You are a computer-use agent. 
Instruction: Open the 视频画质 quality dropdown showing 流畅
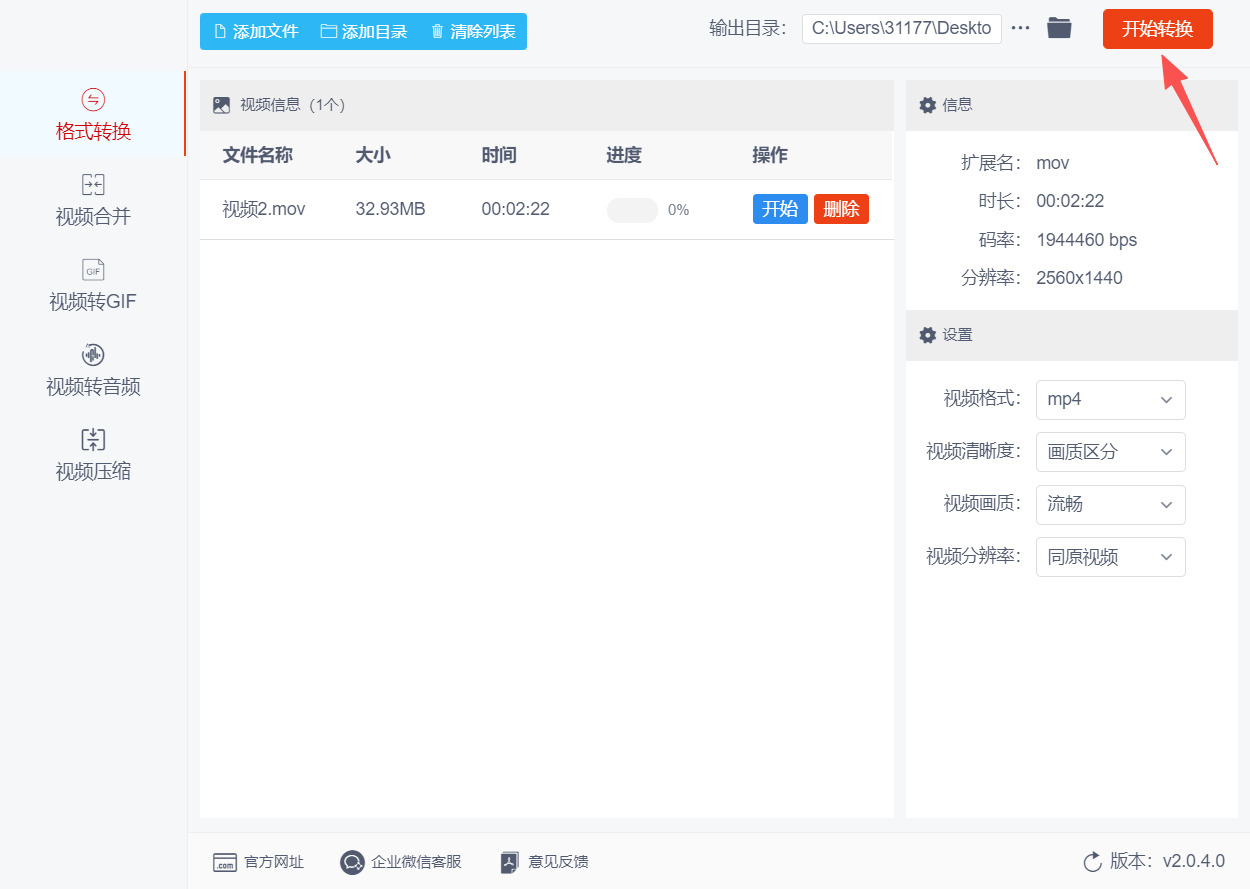click(x=1110, y=505)
